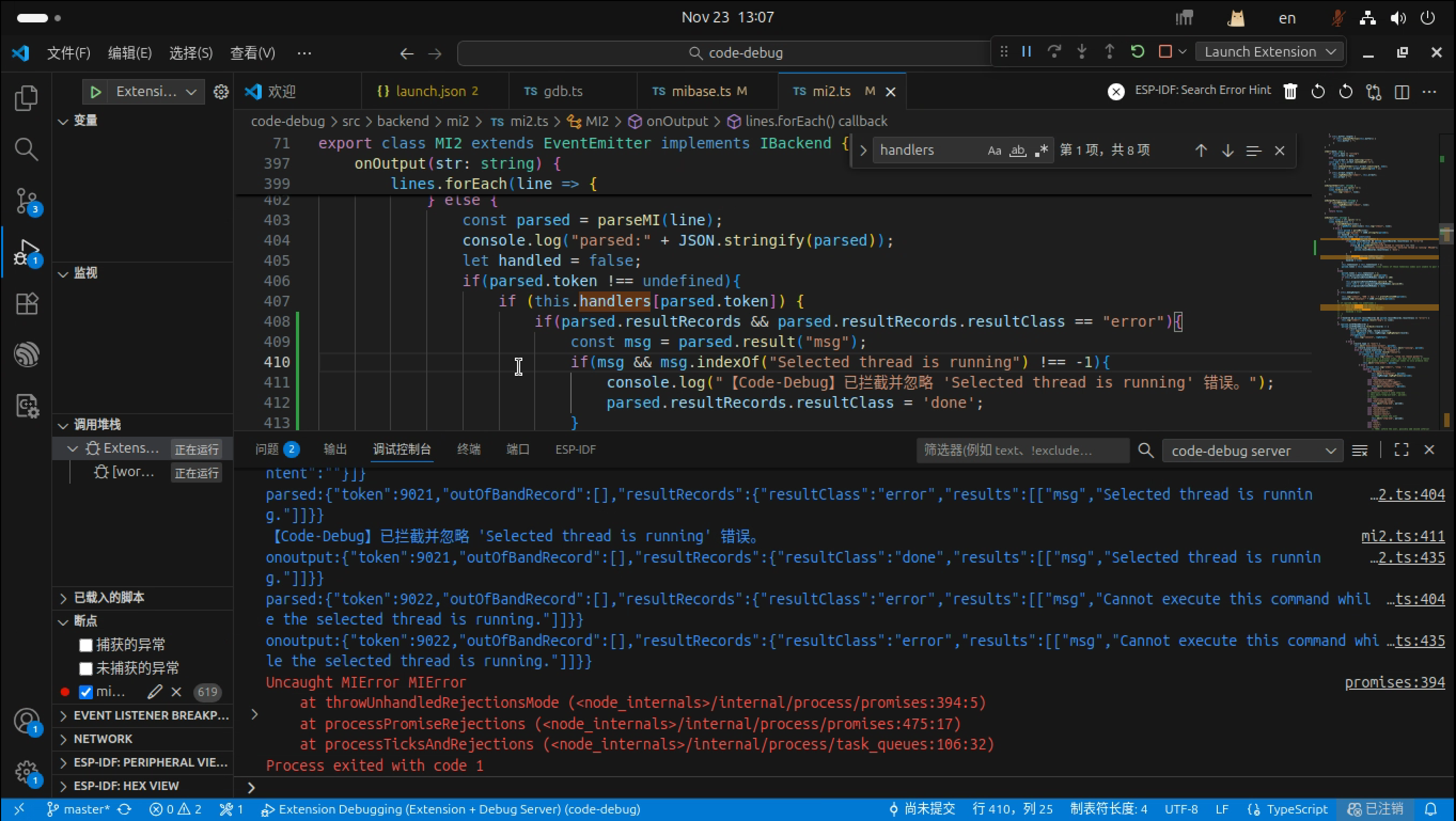Toggle match case in the find widget
The width and height of the screenshot is (1456, 821).
[993, 151]
